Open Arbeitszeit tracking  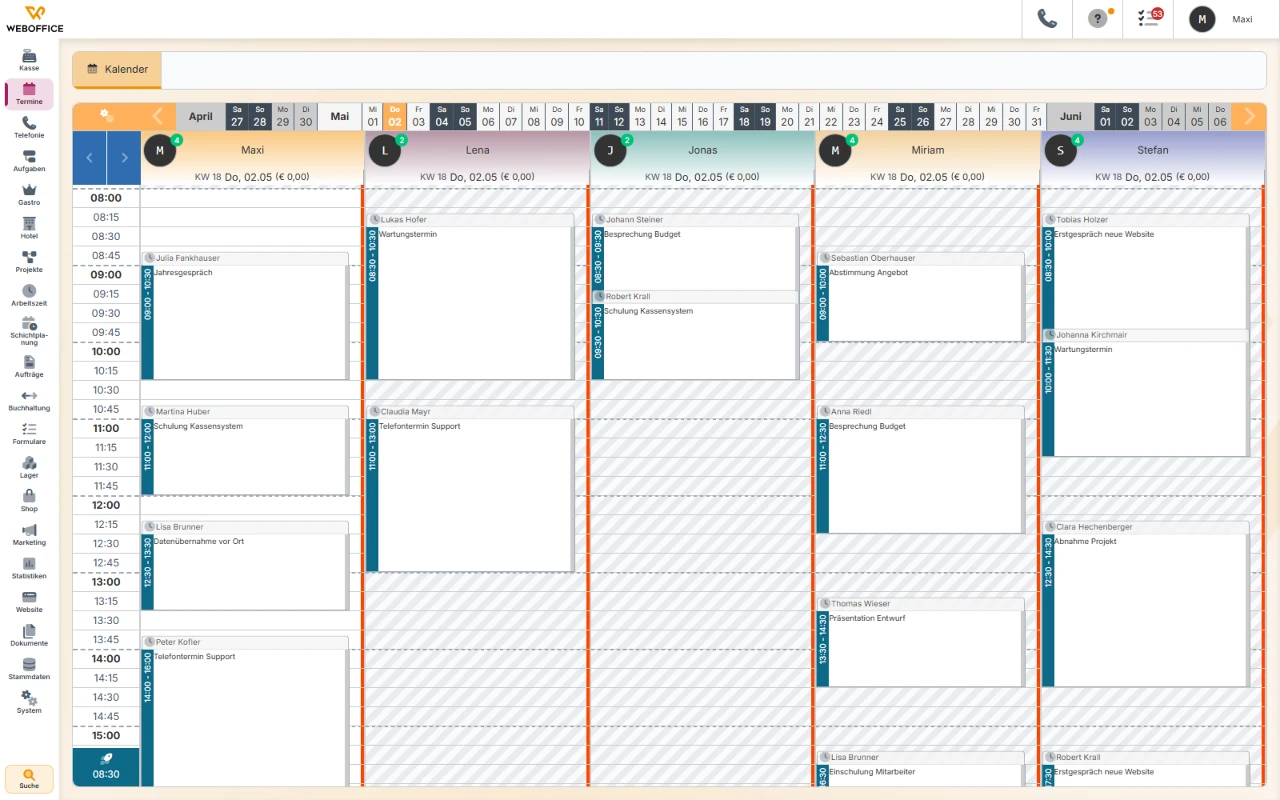[x=29, y=295]
